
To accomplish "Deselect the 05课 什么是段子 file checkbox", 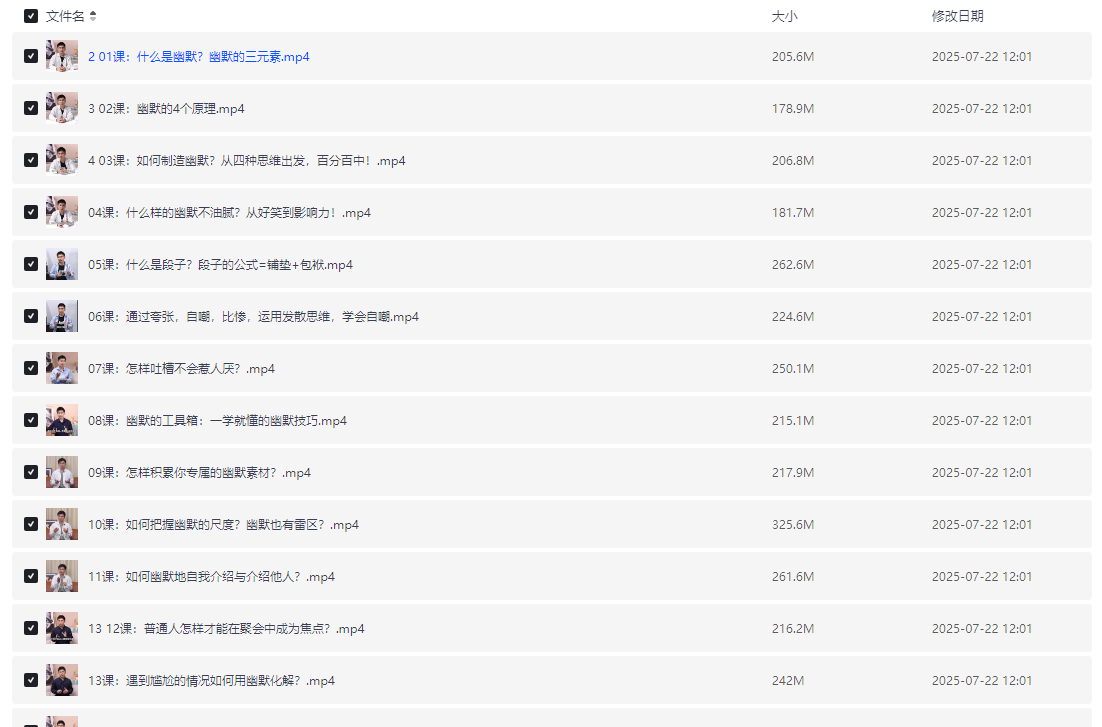I will pyautogui.click(x=31, y=264).
